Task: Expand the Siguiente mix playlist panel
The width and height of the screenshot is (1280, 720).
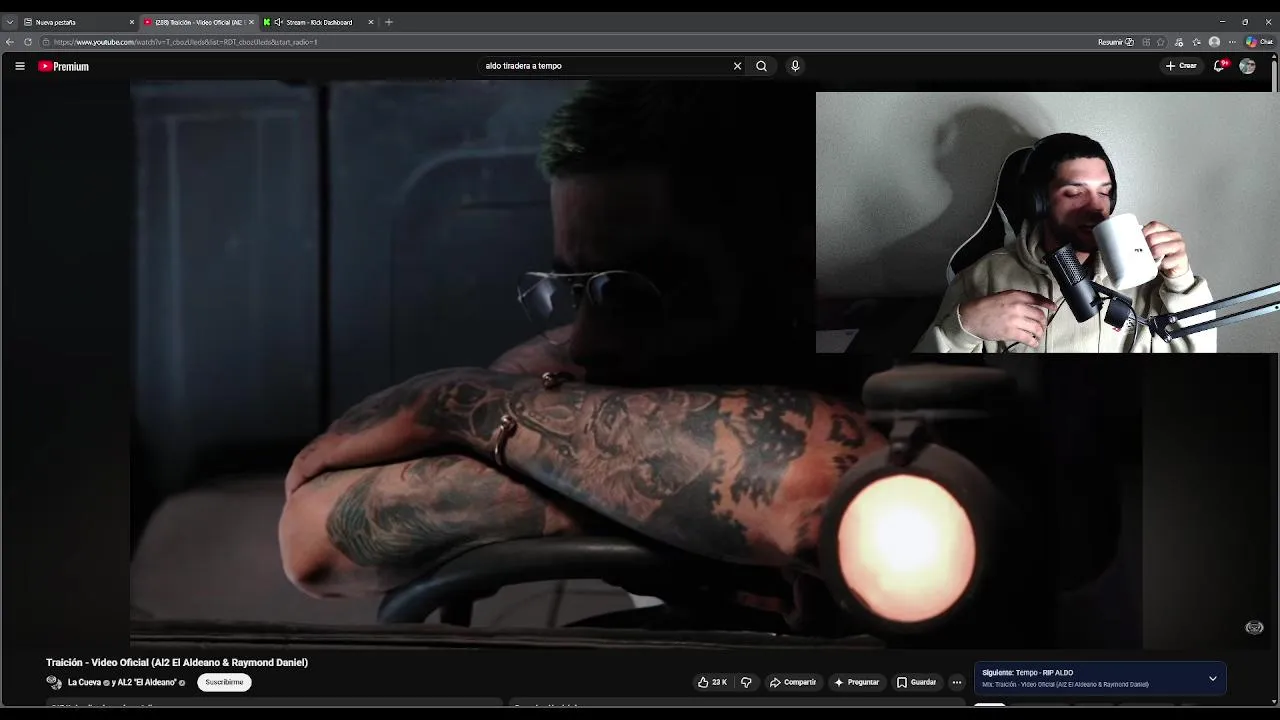Action: click(x=1213, y=678)
